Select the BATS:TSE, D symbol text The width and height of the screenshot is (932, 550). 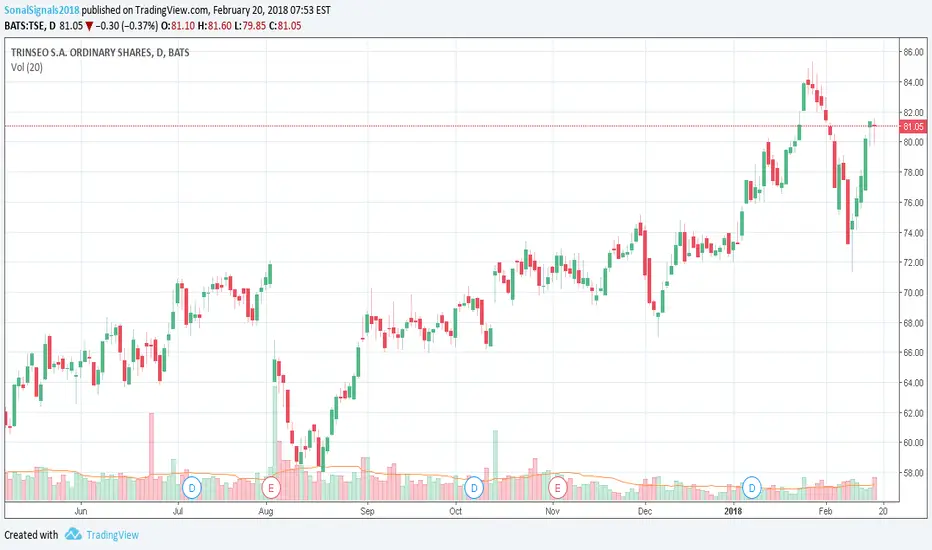point(30,26)
